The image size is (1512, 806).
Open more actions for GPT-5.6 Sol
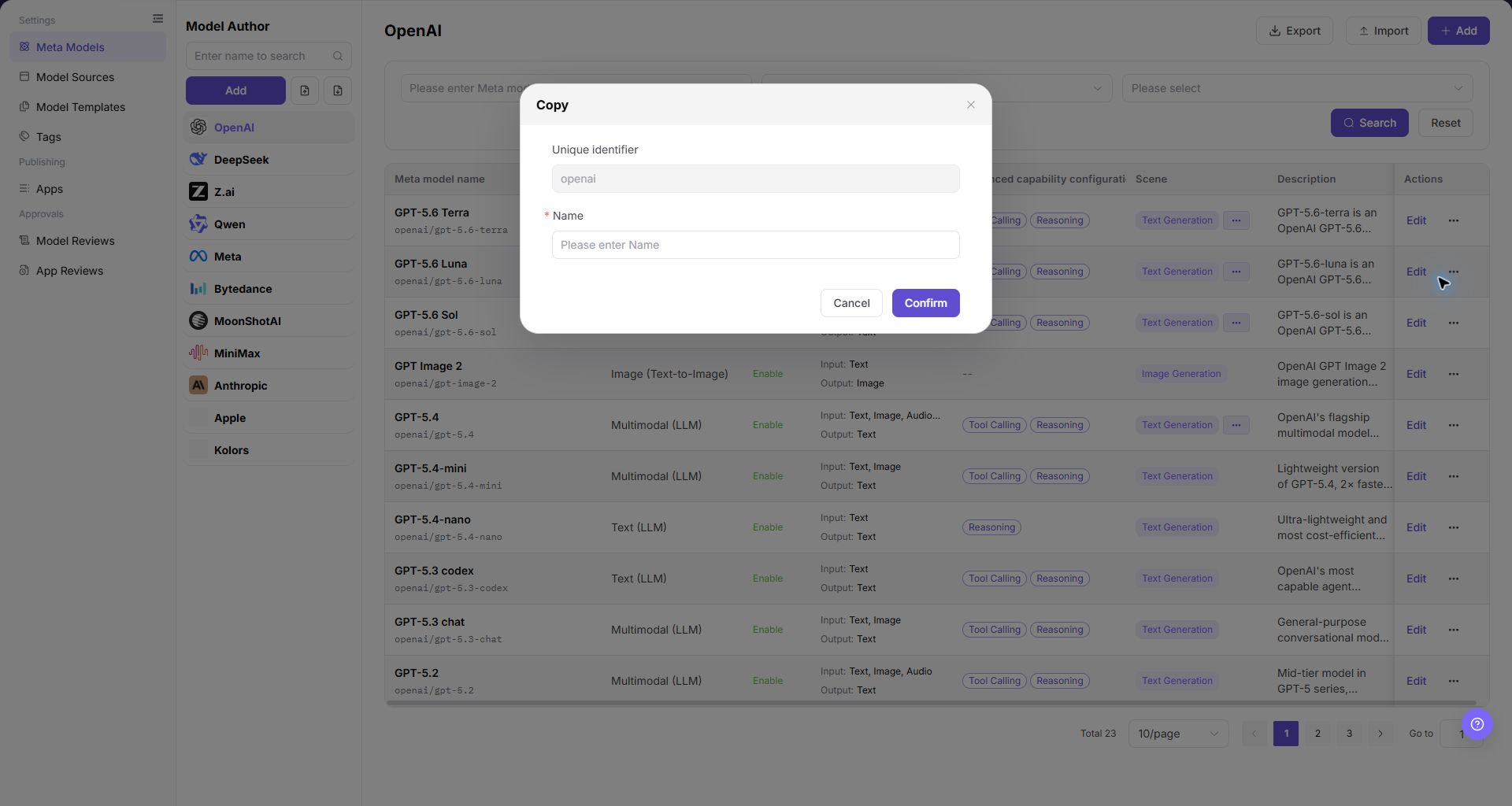point(1454,323)
